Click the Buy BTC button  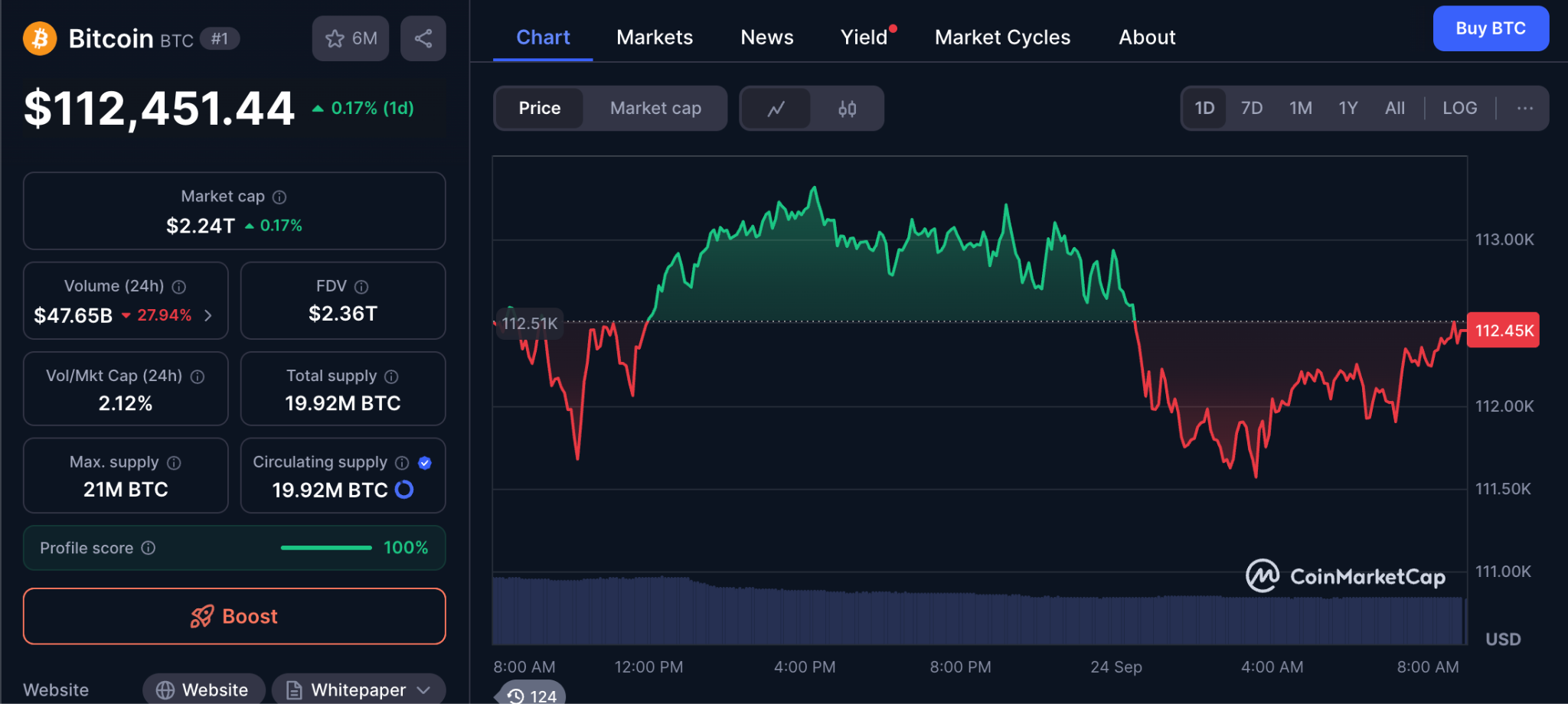click(x=1490, y=29)
